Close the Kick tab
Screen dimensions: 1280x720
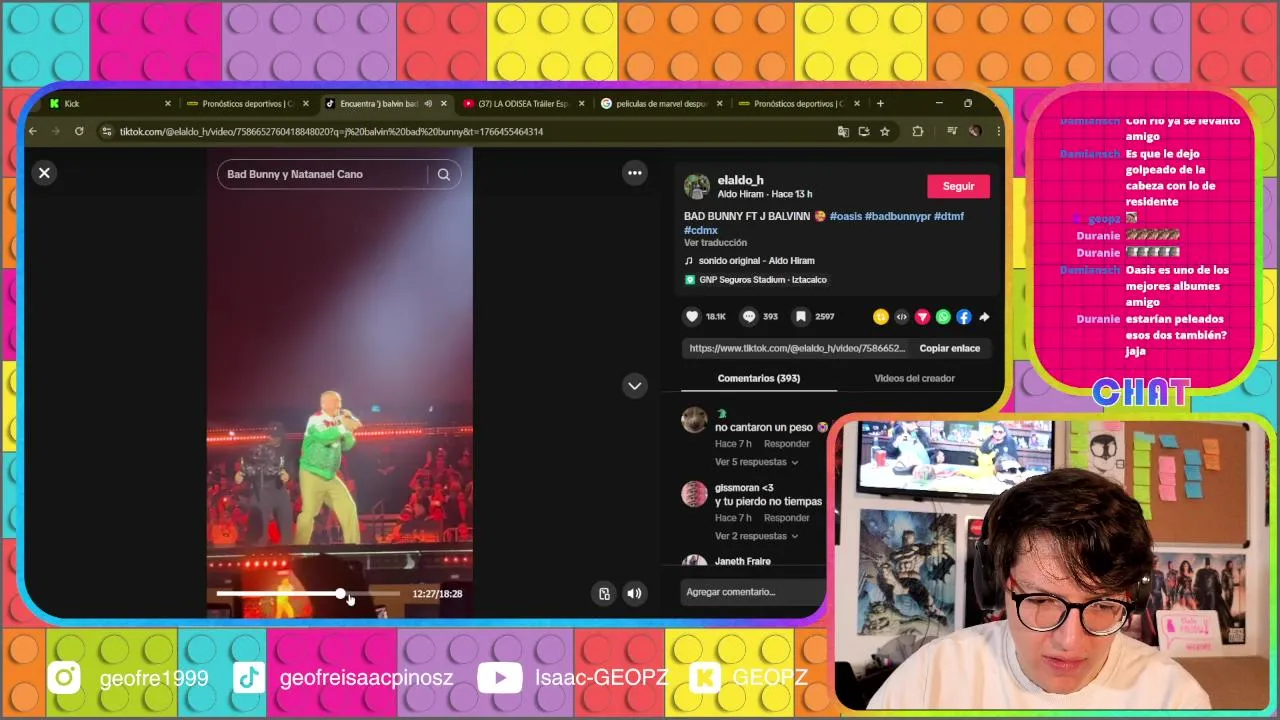coord(168,103)
